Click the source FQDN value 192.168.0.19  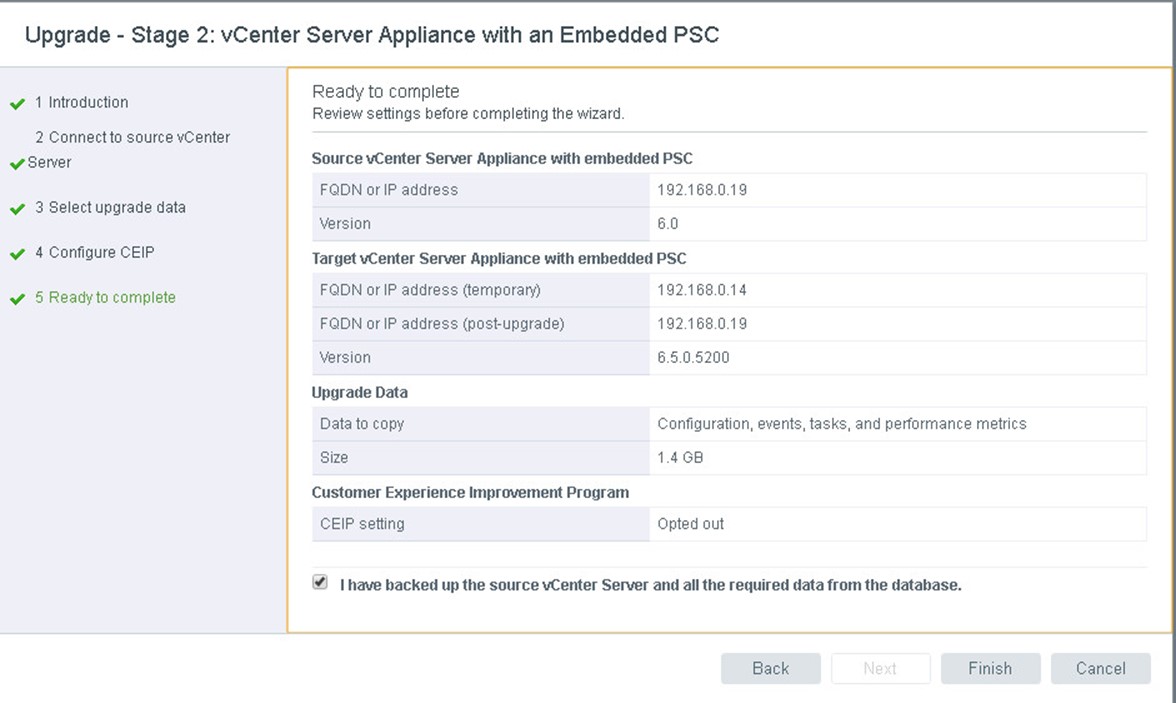(x=702, y=190)
